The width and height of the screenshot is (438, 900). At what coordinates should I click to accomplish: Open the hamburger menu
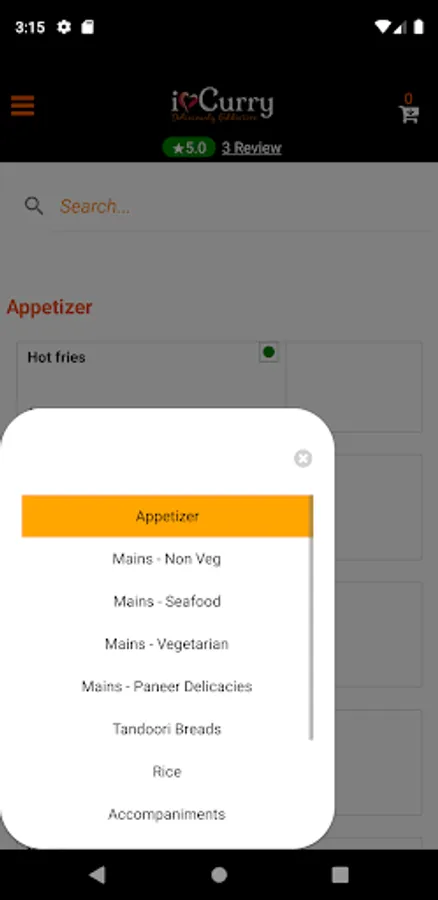click(x=22, y=106)
